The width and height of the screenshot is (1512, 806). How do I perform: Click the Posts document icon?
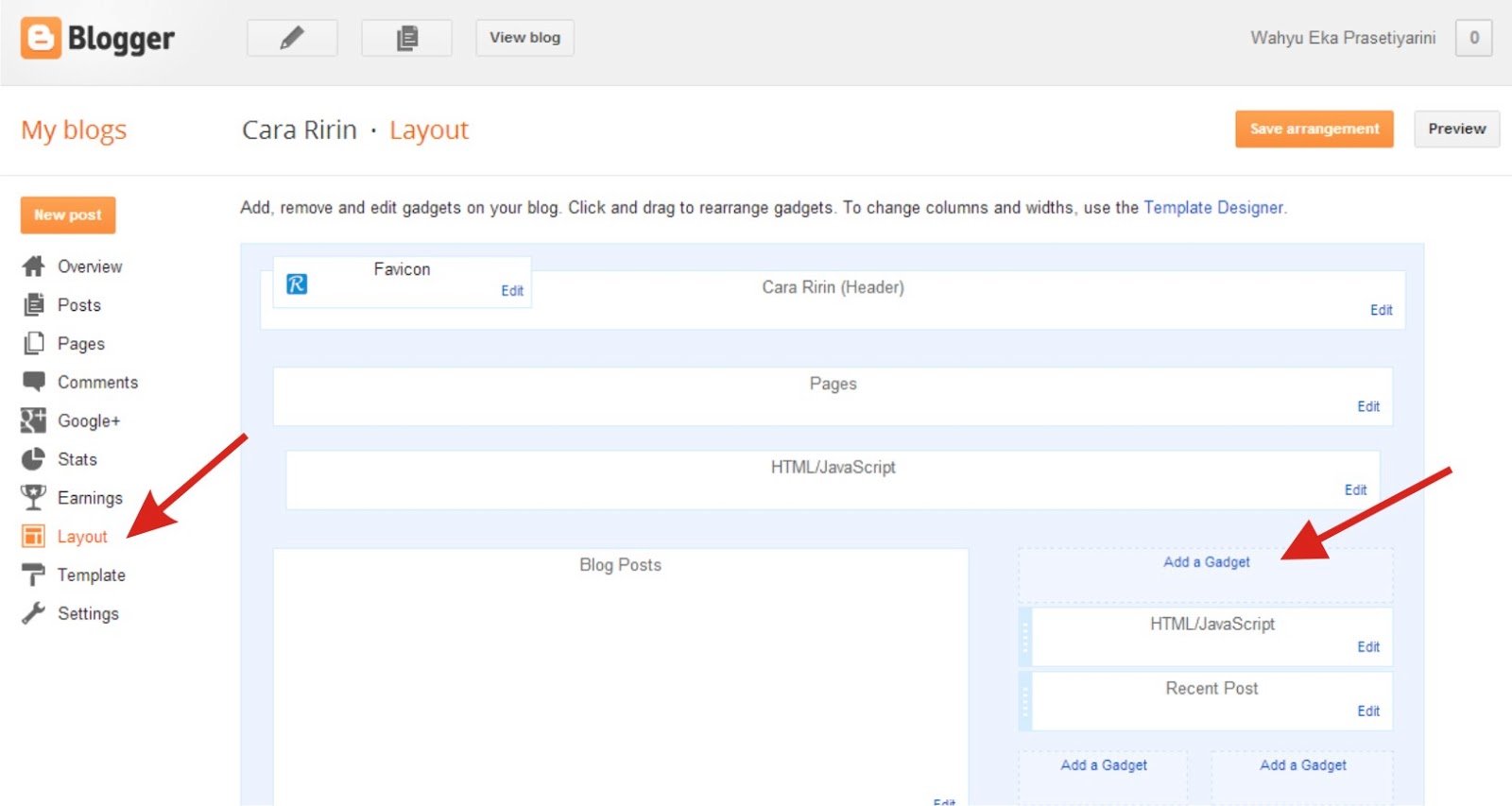[x=33, y=305]
